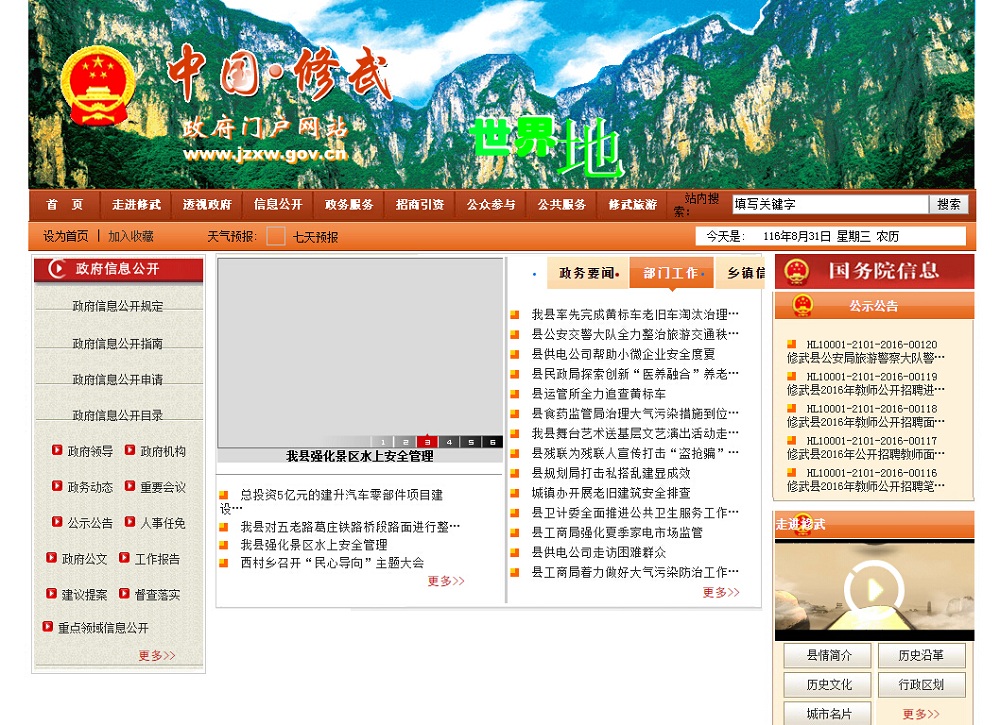Open the 公共服务 navigation menu

click(561, 205)
